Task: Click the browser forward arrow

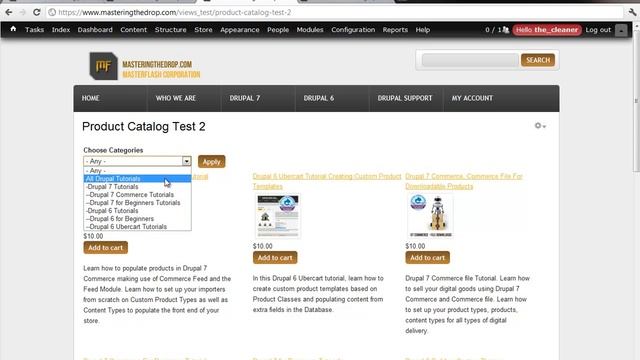Action: coord(22,12)
